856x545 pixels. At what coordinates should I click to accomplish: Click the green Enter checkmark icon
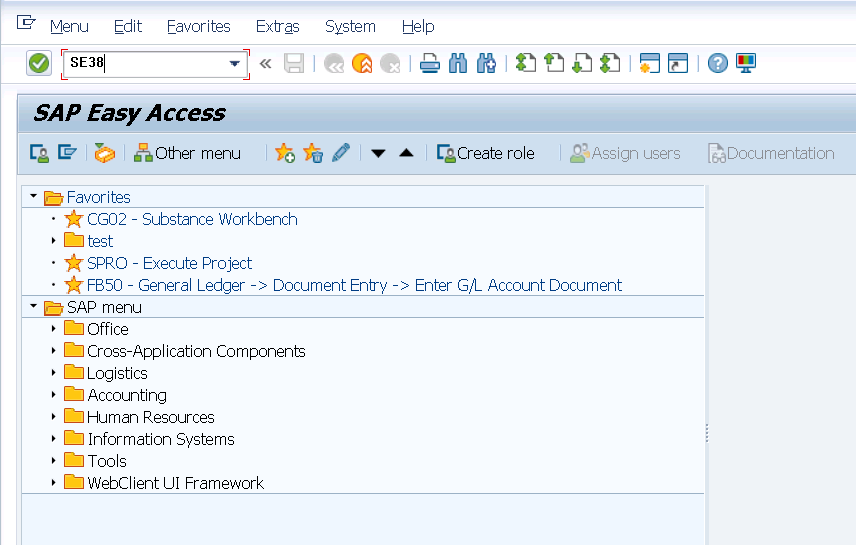pos(39,63)
